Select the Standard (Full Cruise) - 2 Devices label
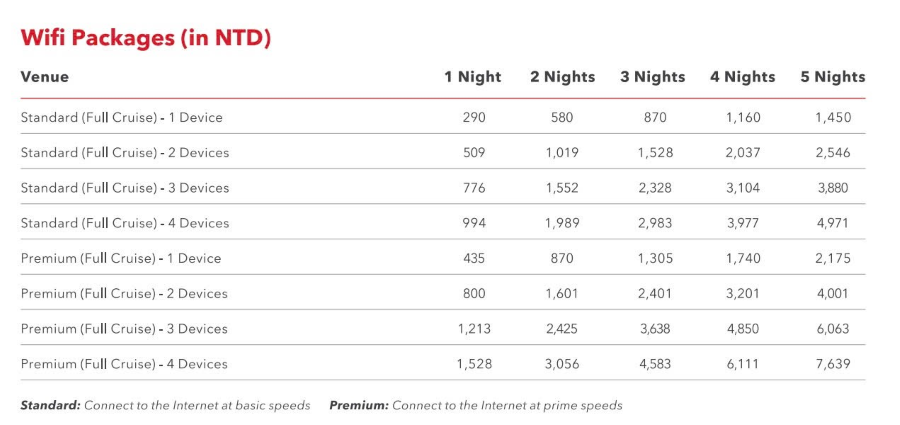The image size is (900, 425). click(125, 153)
